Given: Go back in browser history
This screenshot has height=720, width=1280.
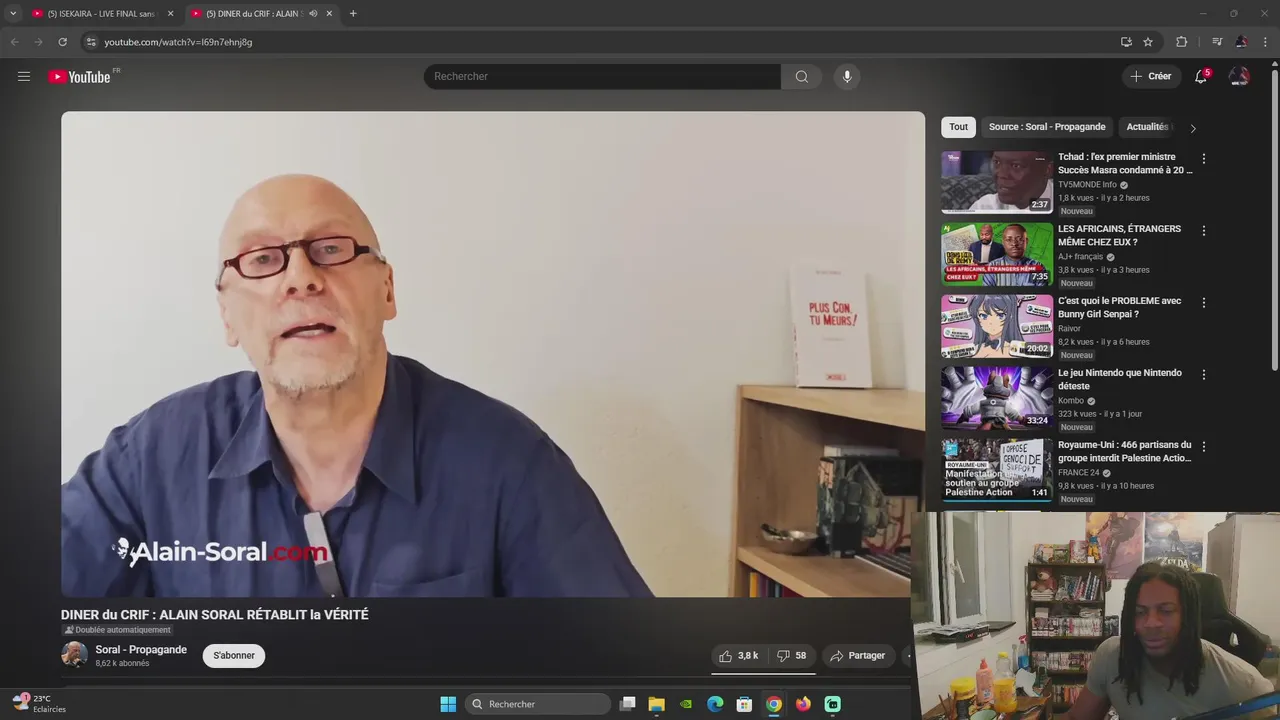Looking at the screenshot, I should (x=14, y=42).
